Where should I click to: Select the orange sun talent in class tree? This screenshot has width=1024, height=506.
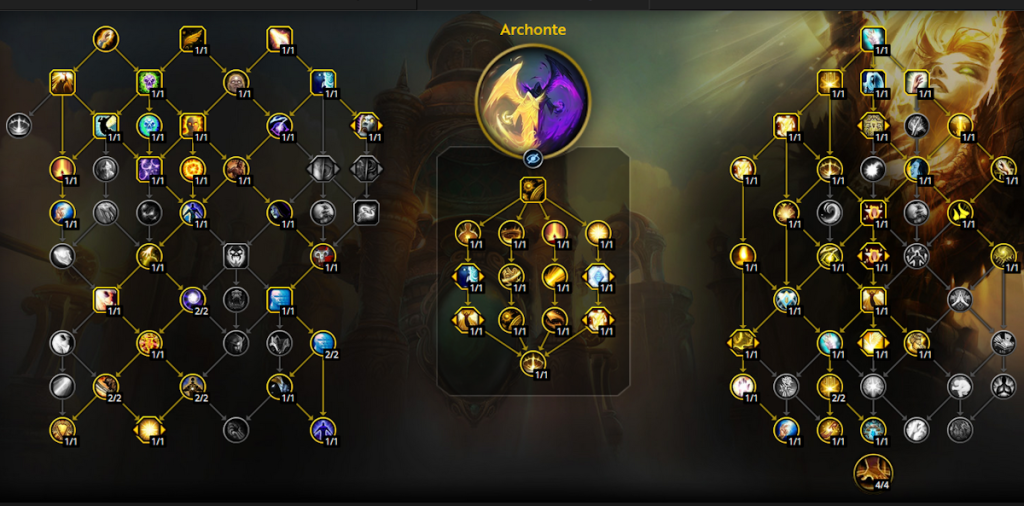[193, 169]
